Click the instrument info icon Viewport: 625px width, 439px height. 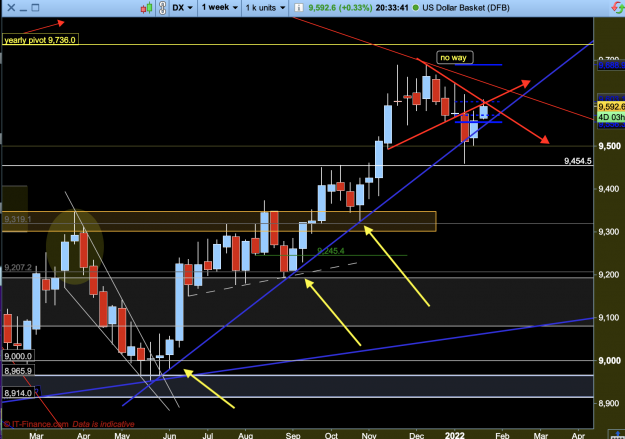pyautogui.click(x=299, y=8)
